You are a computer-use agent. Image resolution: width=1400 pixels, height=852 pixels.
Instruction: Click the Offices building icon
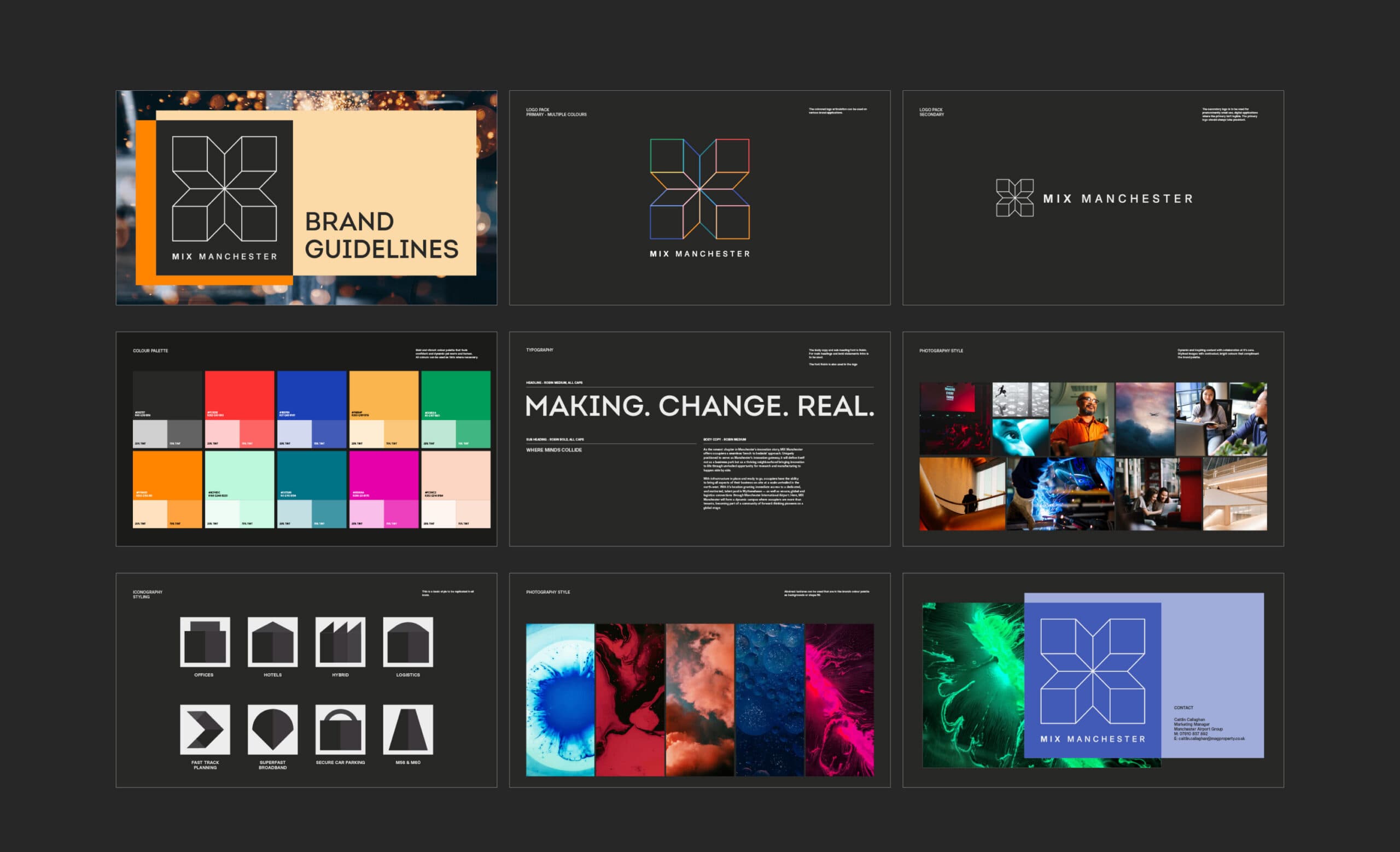point(205,642)
